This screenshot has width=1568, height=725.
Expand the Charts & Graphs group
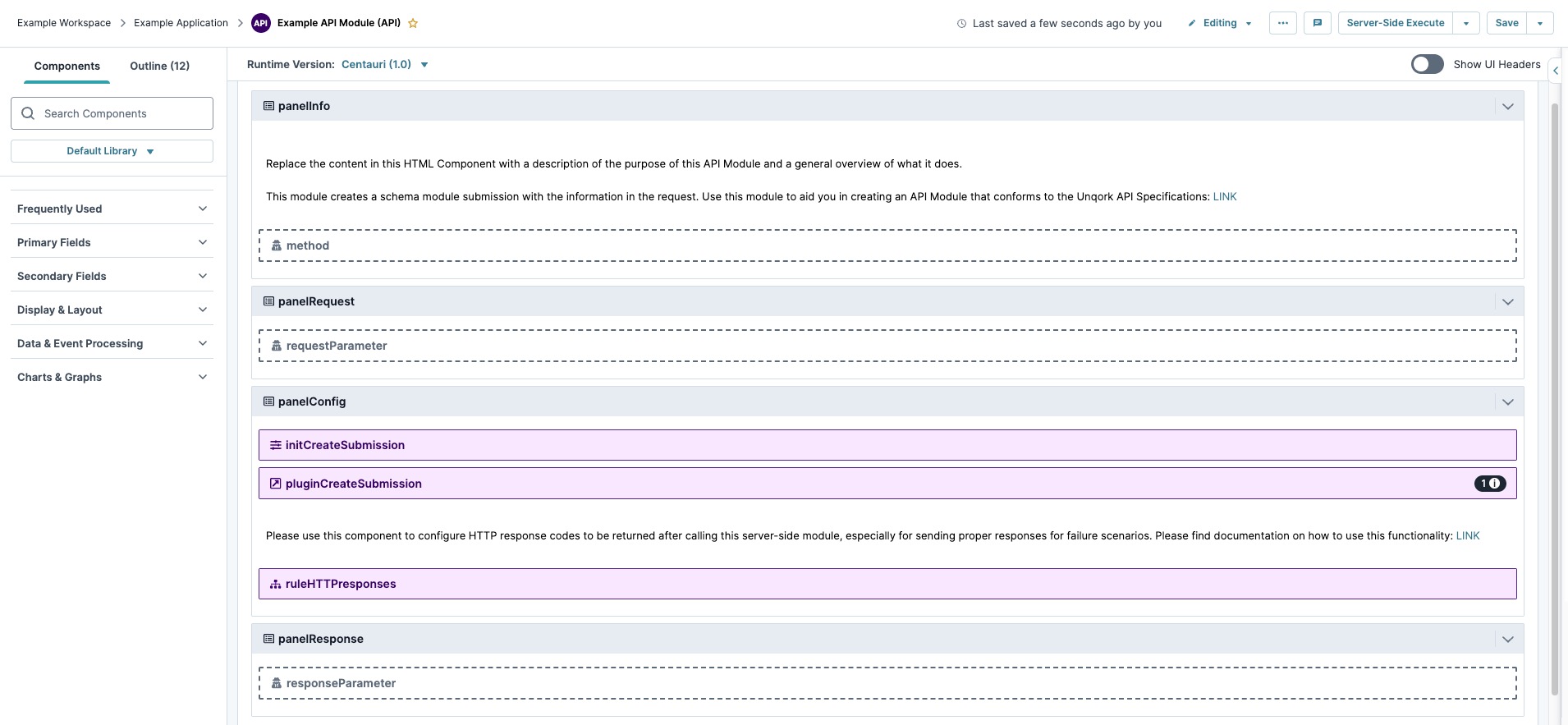point(112,377)
